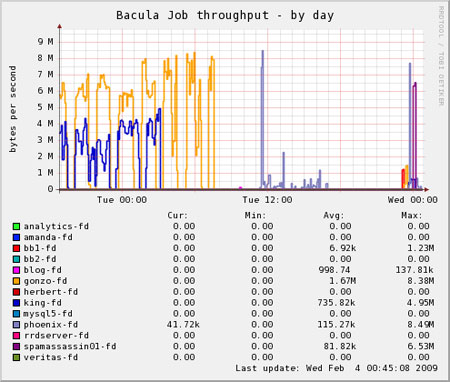Click the phoenix-fd average value '115.27k'
Image resolution: width=450 pixels, height=382 pixels.
click(x=337, y=325)
